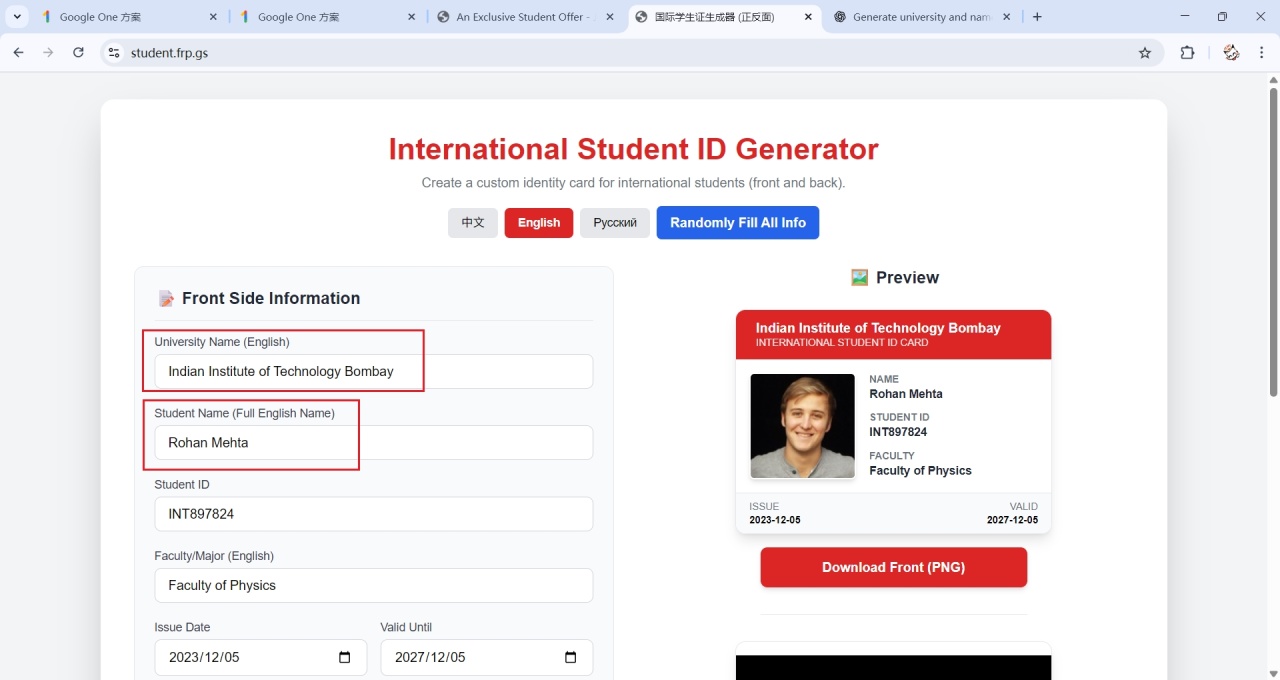The height and width of the screenshot is (680, 1280).
Task: Click the browser Forward arrow
Action: click(48, 53)
